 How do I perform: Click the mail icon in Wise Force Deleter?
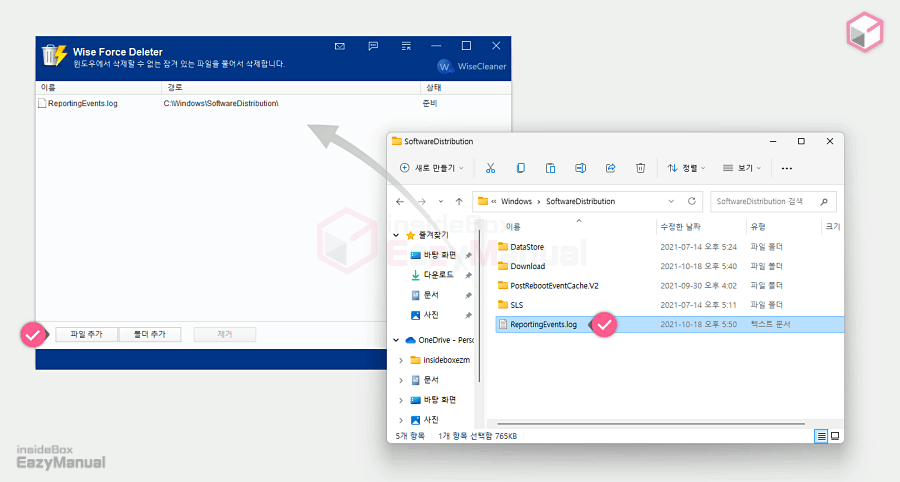coord(340,46)
